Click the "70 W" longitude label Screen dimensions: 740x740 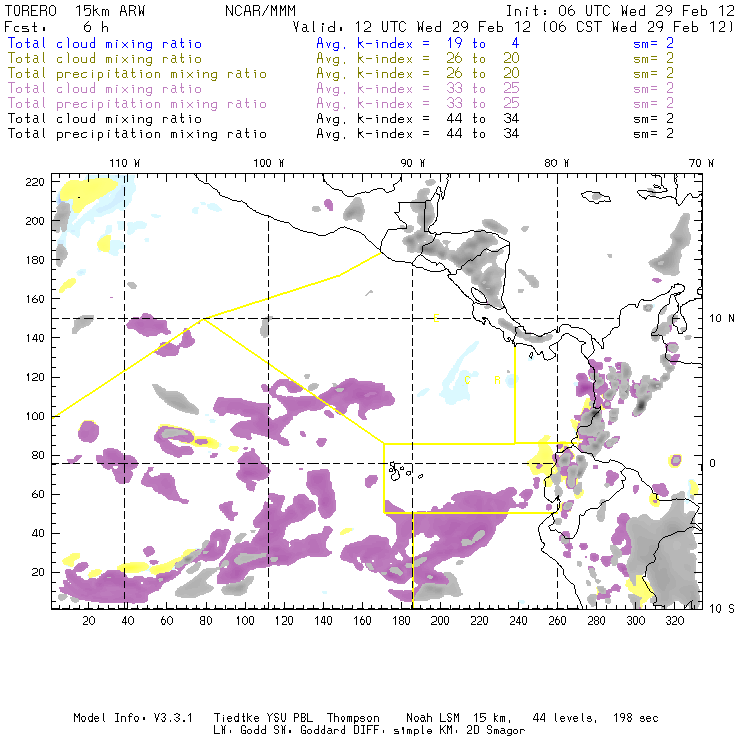point(701,163)
